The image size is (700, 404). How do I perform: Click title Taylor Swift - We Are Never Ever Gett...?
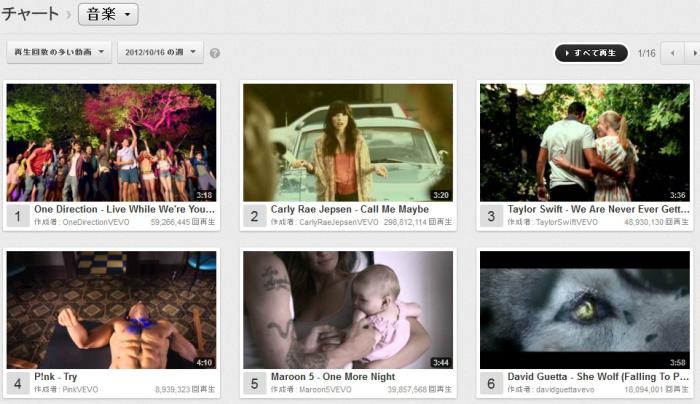[x=598, y=209]
